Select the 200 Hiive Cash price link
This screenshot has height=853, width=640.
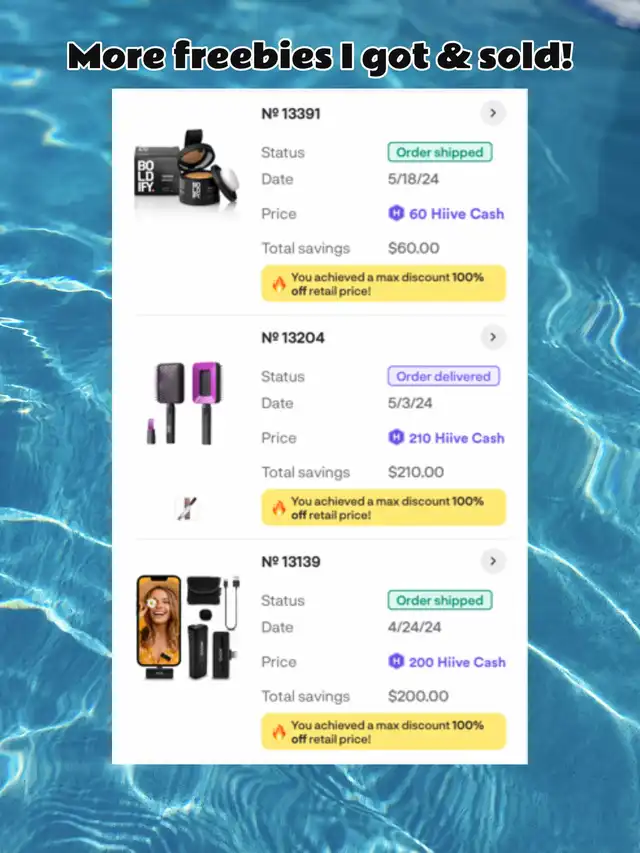tap(447, 662)
